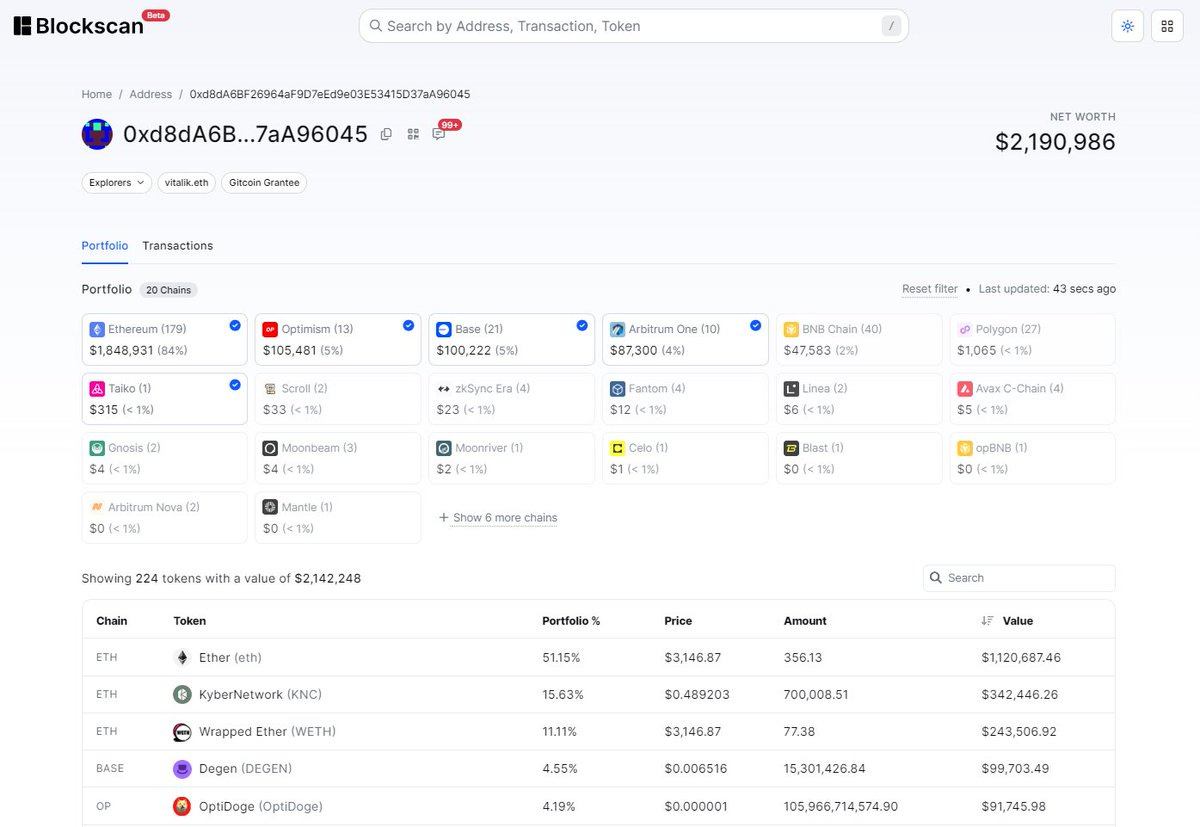This screenshot has height=827, width=1200.
Task: Select the Moonbeam (3) chain filter
Action: tap(338, 458)
